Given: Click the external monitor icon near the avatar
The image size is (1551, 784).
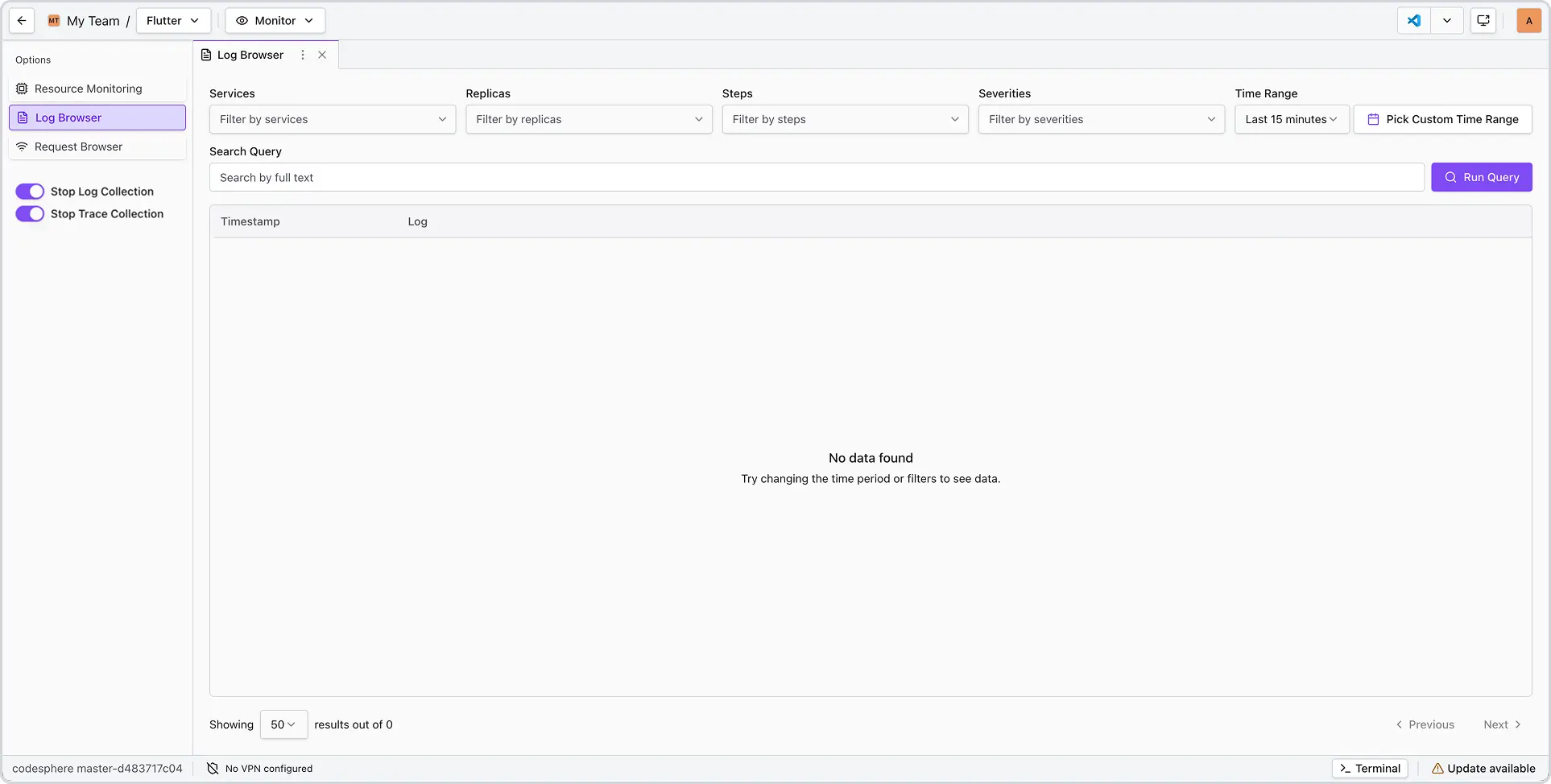Looking at the screenshot, I should (x=1483, y=20).
